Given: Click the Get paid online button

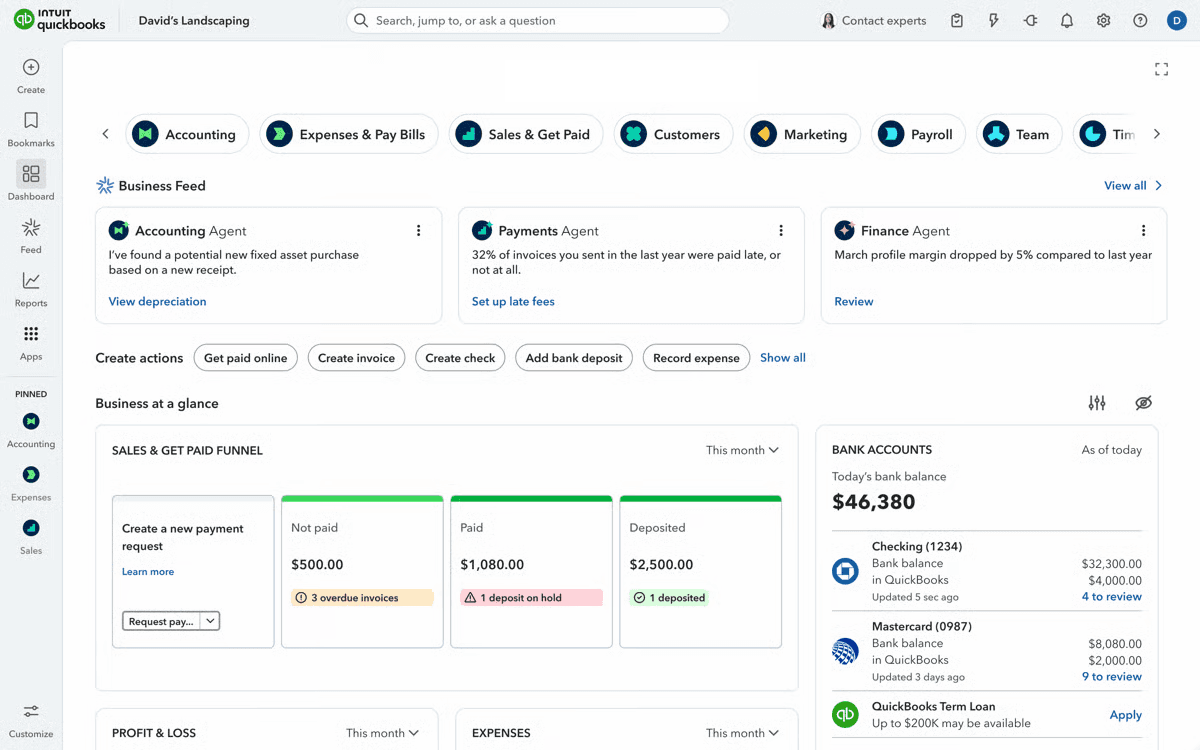Looking at the screenshot, I should point(245,358).
